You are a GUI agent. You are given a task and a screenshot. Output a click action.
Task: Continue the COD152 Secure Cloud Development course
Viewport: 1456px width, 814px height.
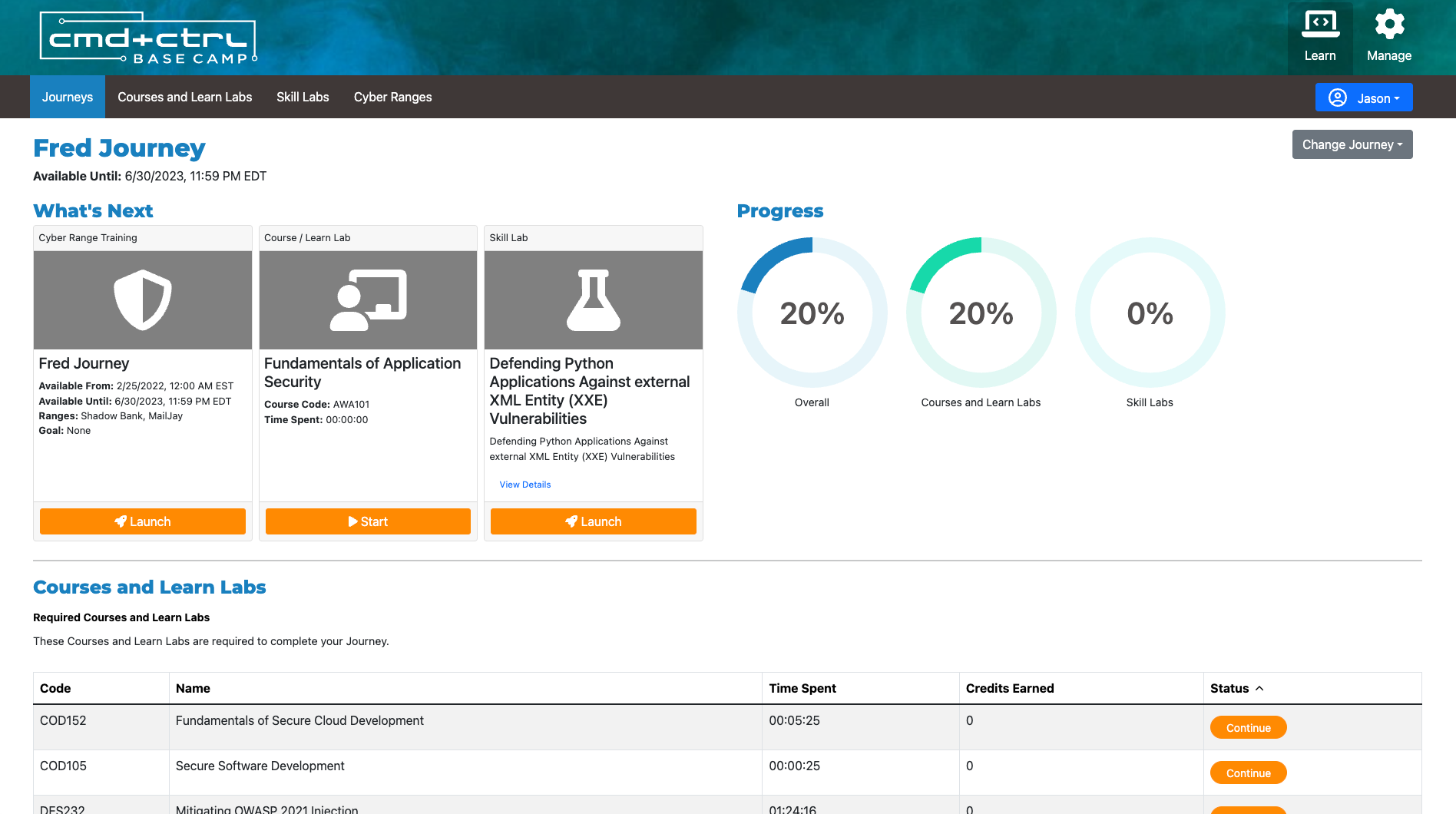coord(1249,727)
